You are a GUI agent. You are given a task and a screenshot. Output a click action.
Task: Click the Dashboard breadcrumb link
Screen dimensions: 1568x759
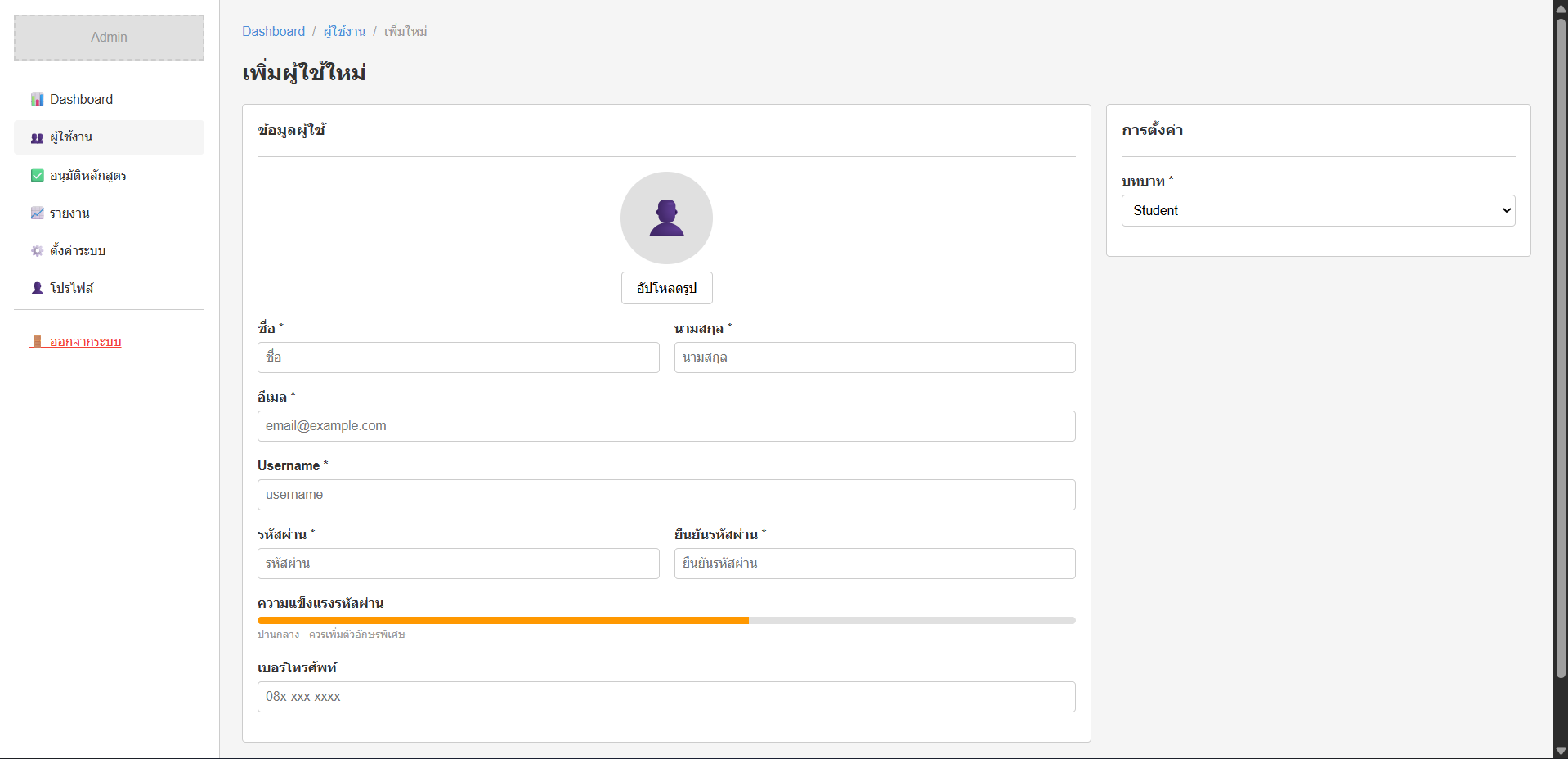(x=273, y=32)
